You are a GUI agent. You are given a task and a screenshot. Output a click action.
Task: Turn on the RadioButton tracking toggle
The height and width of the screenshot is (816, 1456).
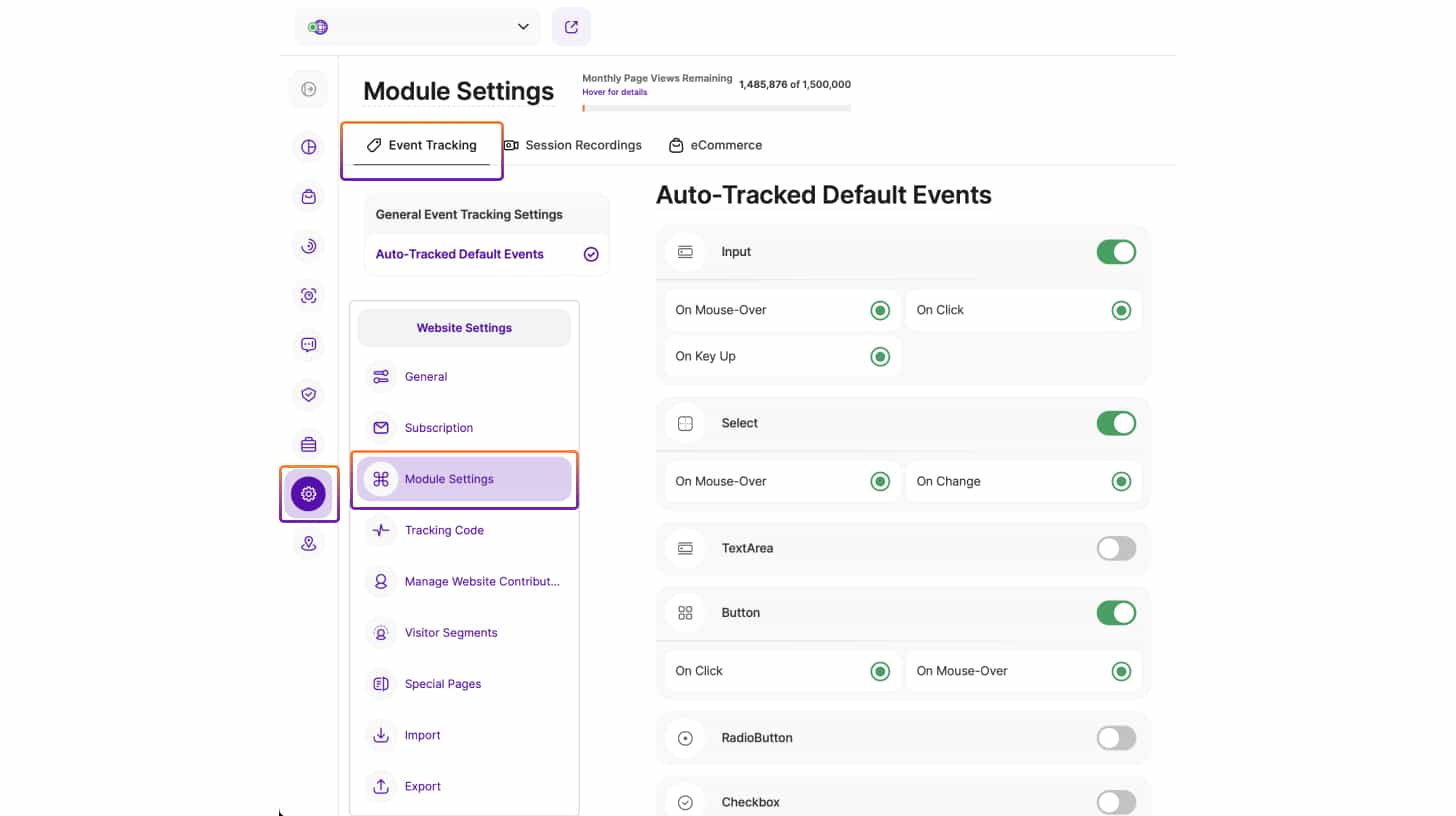pyautogui.click(x=1116, y=738)
